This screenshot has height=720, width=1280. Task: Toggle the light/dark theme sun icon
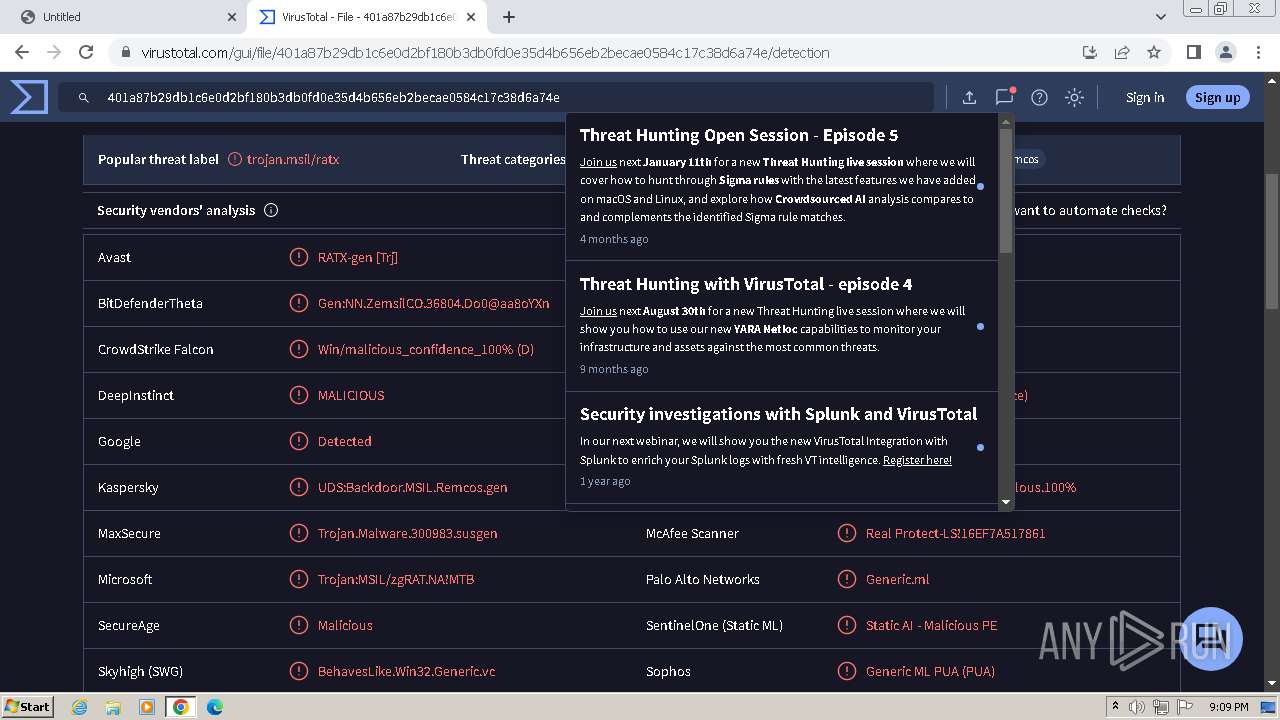point(1074,97)
